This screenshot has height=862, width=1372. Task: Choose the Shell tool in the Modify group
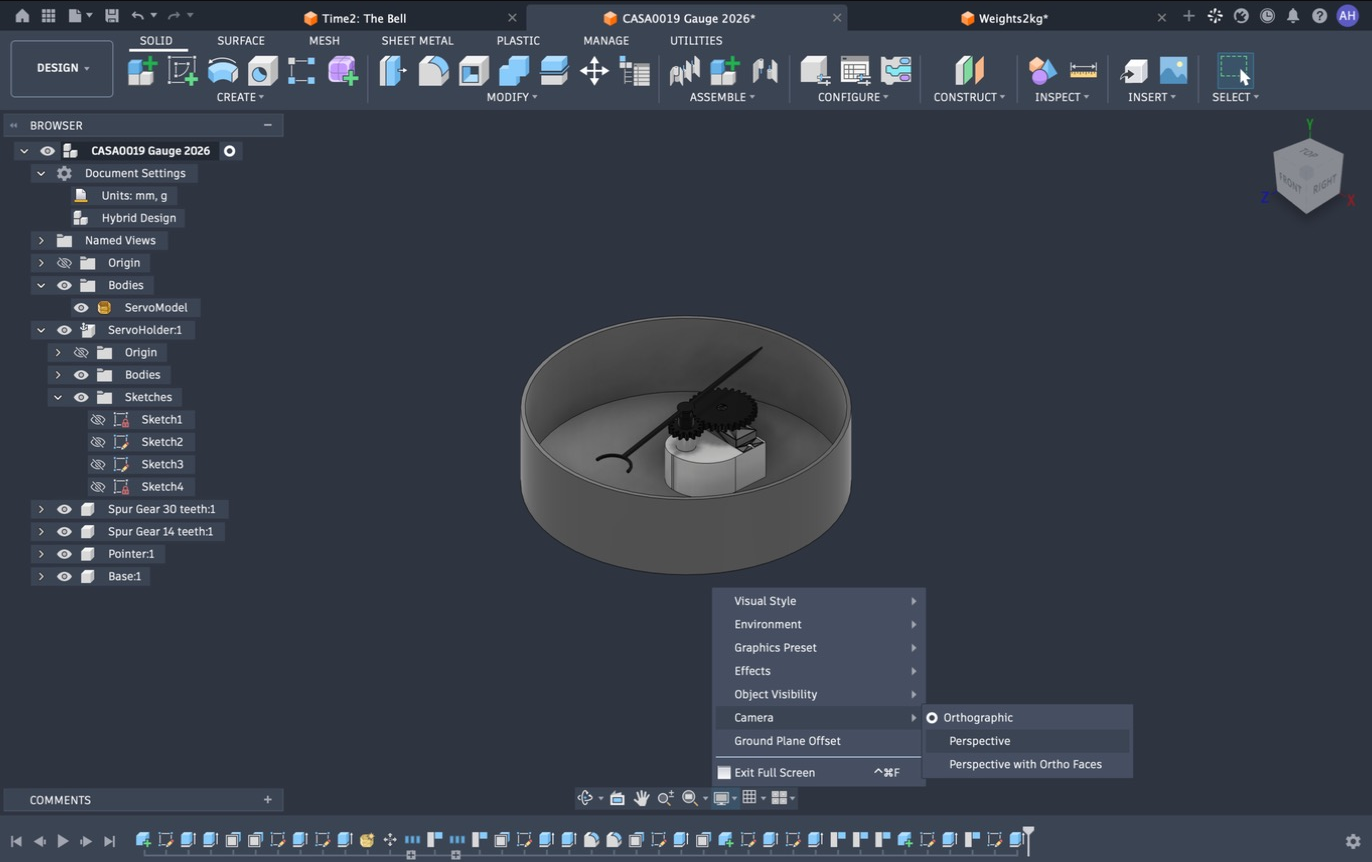473,71
